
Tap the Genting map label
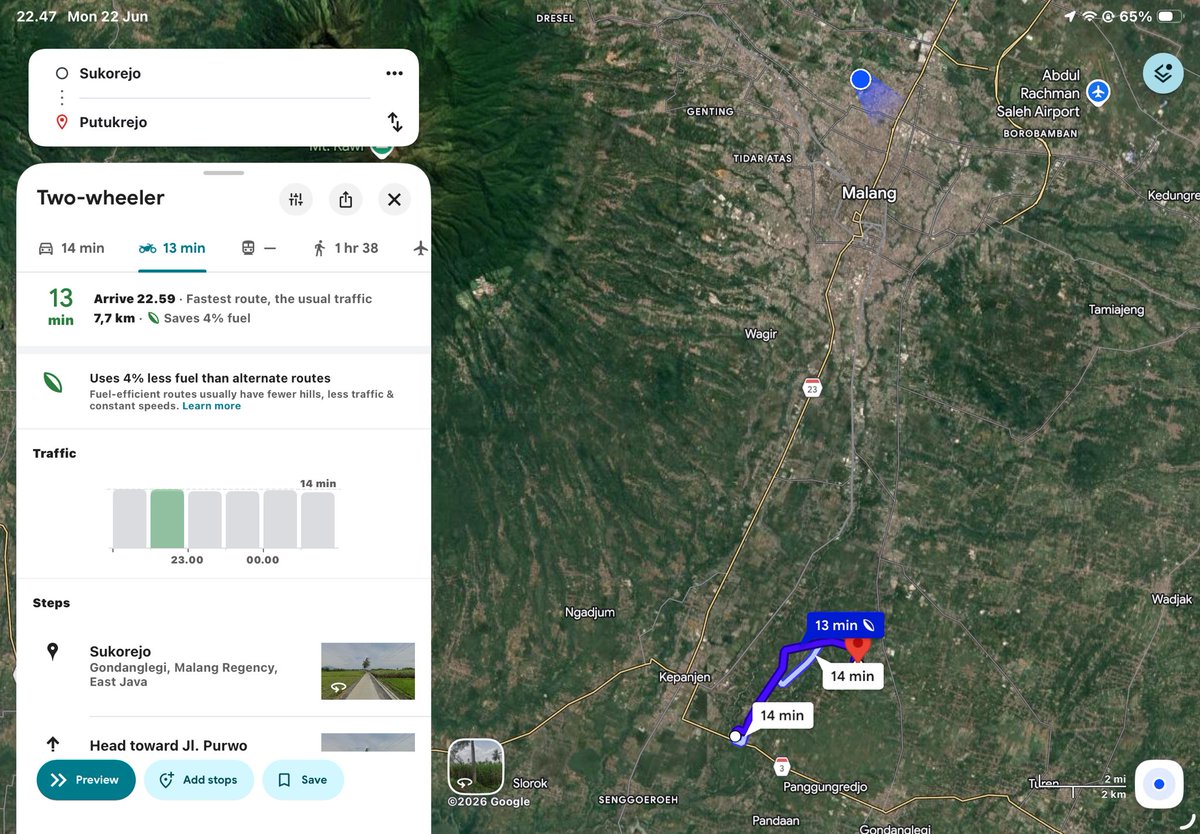(x=710, y=112)
